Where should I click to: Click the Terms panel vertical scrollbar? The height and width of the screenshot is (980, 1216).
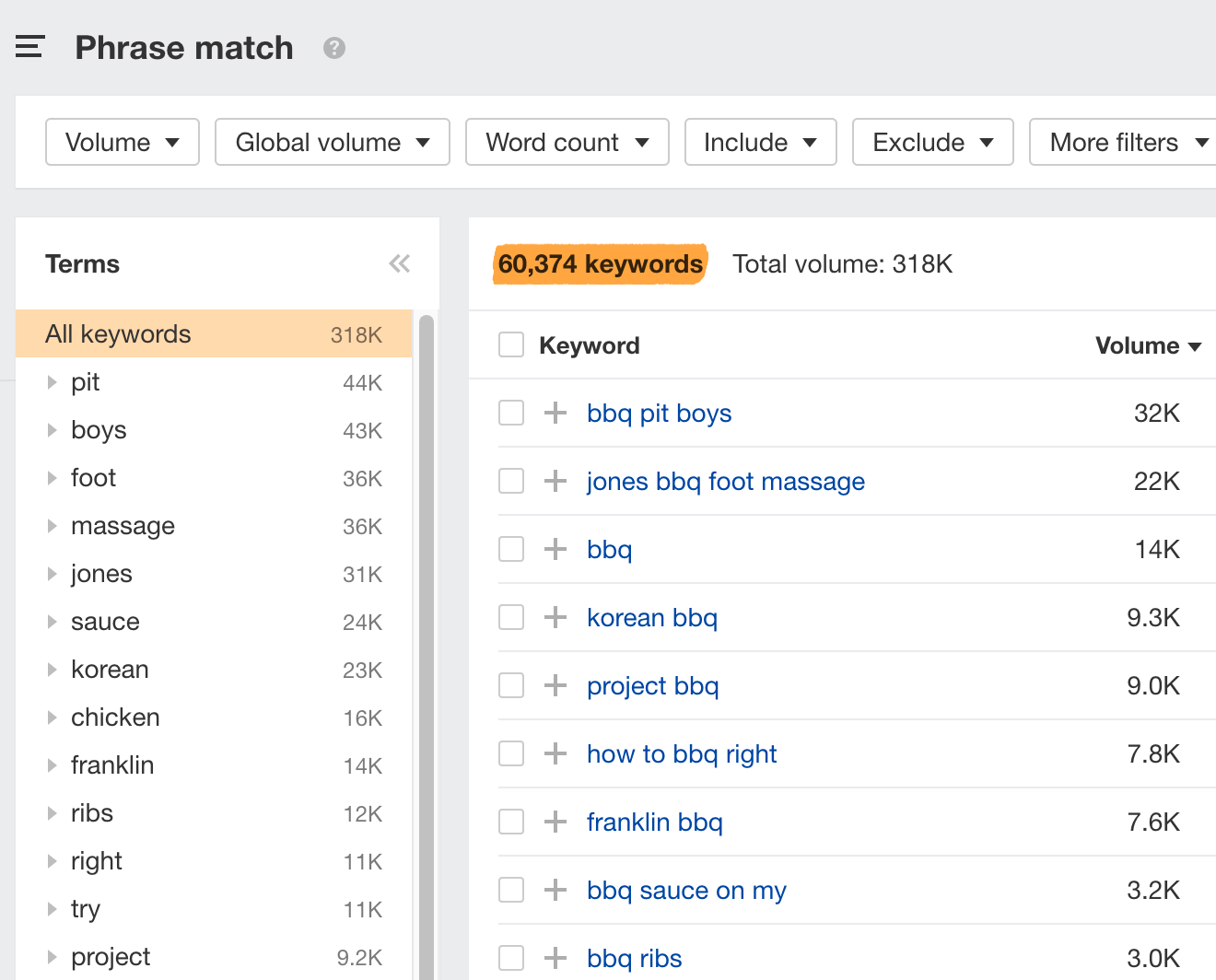(427, 645)
